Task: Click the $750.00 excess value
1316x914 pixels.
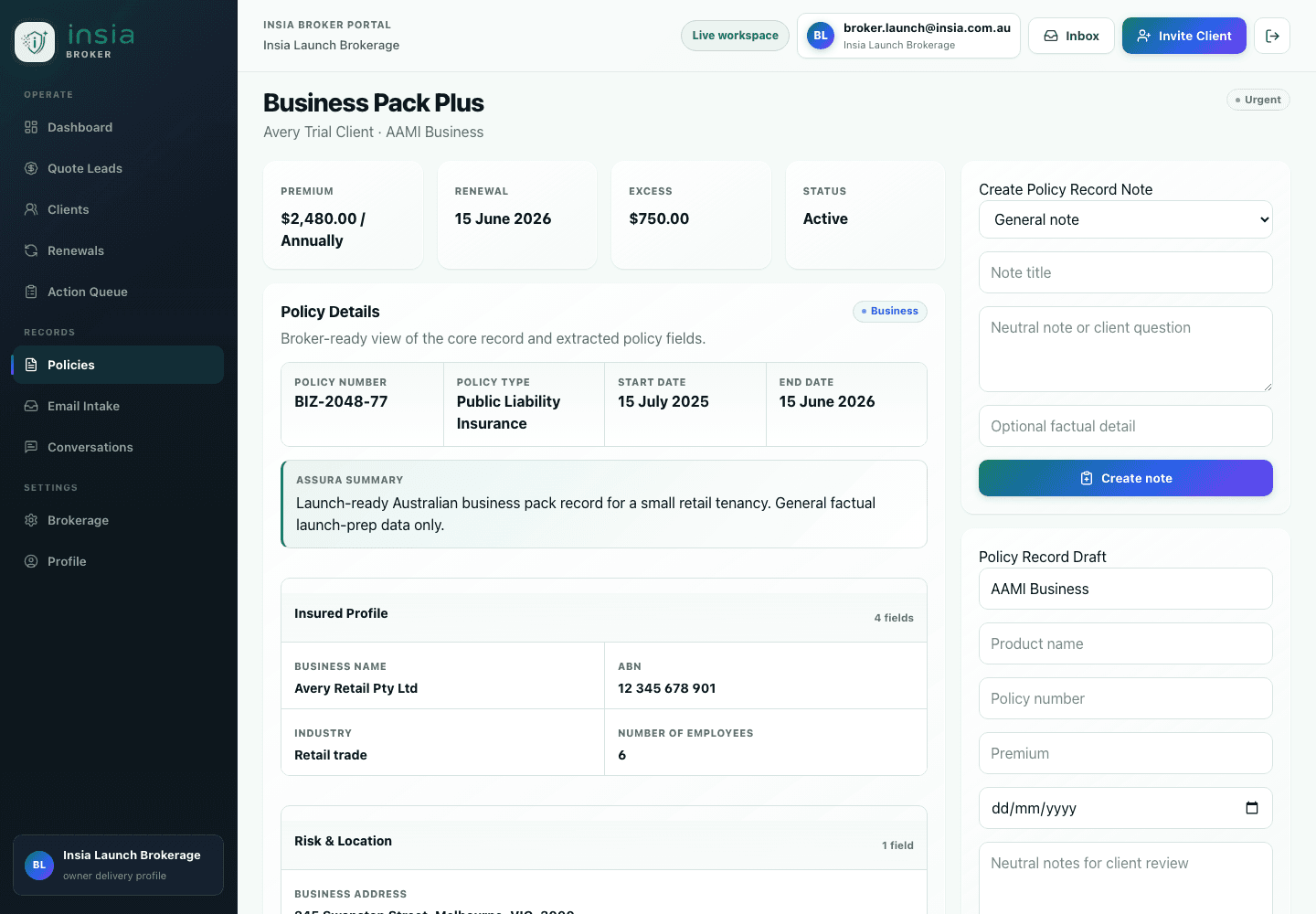Action: pos(659,218)
